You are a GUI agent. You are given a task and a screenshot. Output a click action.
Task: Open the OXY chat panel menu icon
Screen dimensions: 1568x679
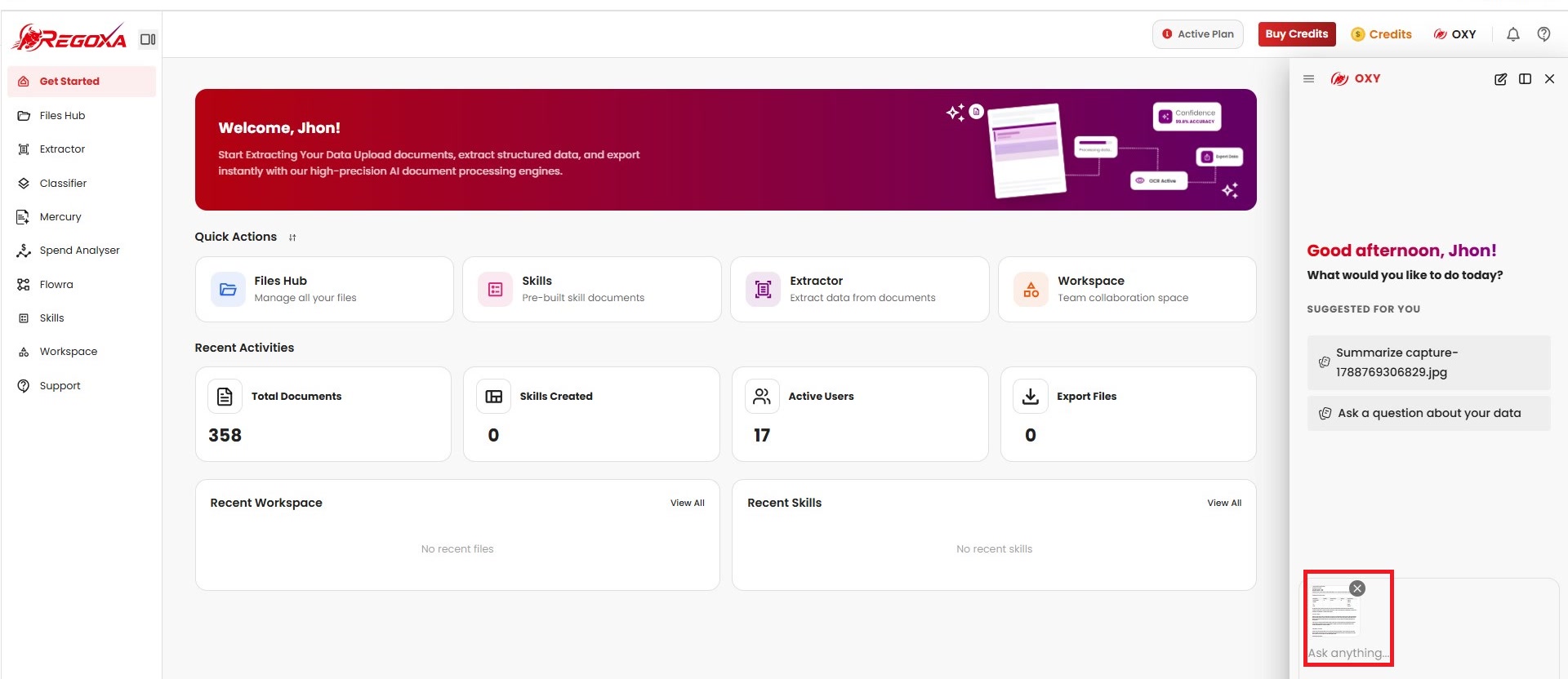click(1308, 79)
